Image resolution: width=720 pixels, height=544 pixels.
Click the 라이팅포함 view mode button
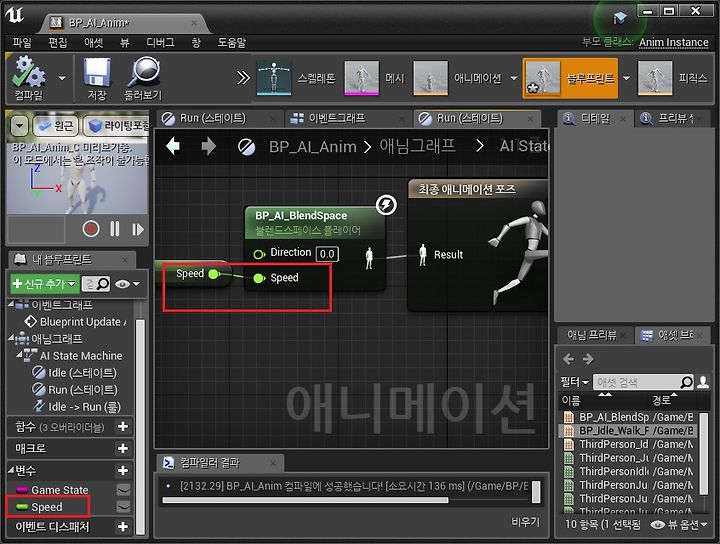117,126
